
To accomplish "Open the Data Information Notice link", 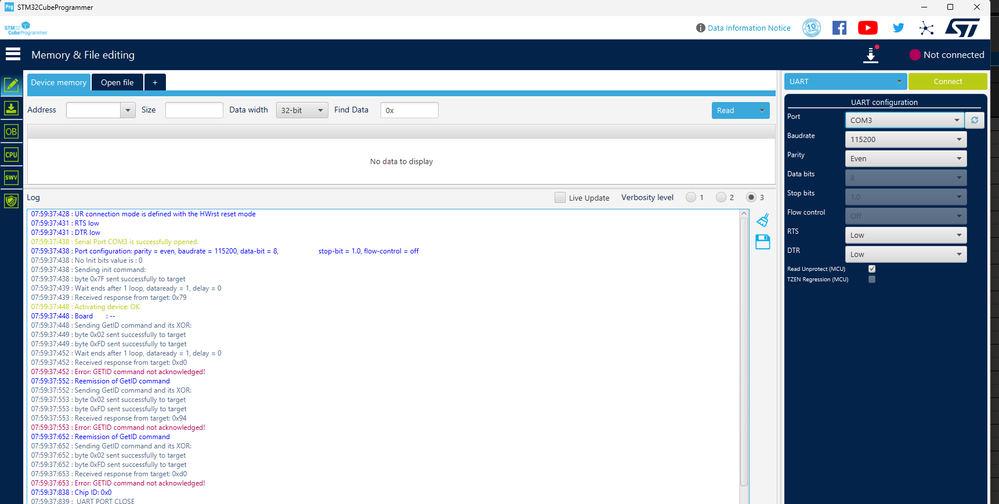I will click(749, 28).
